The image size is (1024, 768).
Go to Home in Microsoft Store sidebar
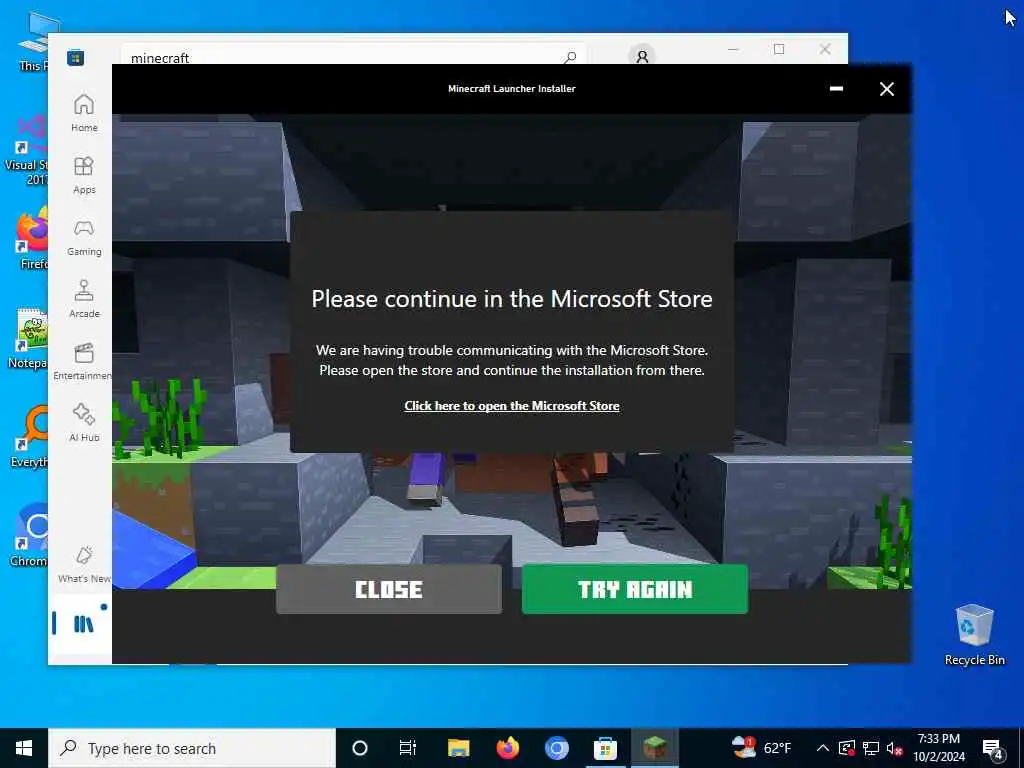click(x=84, y=113)
